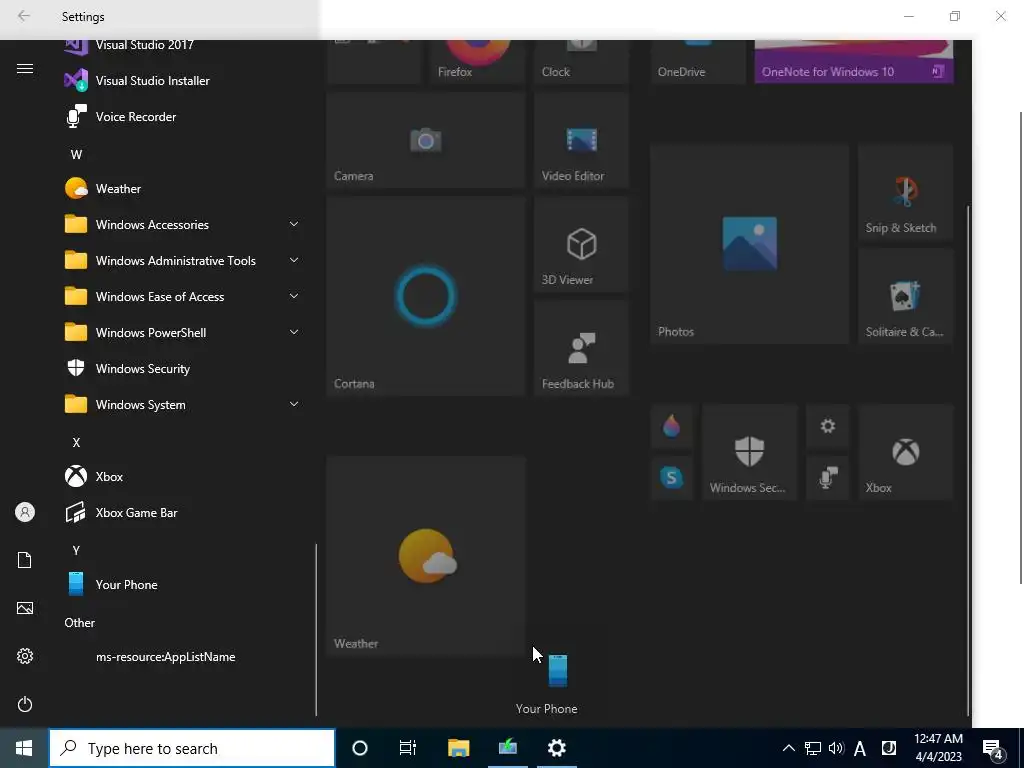The width and height of the screenshot is (1024, 768).
Task: Open the Solitaire & Casual Games tile
Action: click(906, 296)
